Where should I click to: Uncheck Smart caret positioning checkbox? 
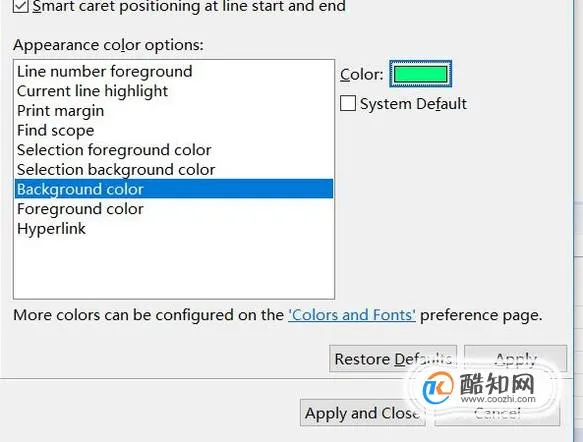(20, 6)
